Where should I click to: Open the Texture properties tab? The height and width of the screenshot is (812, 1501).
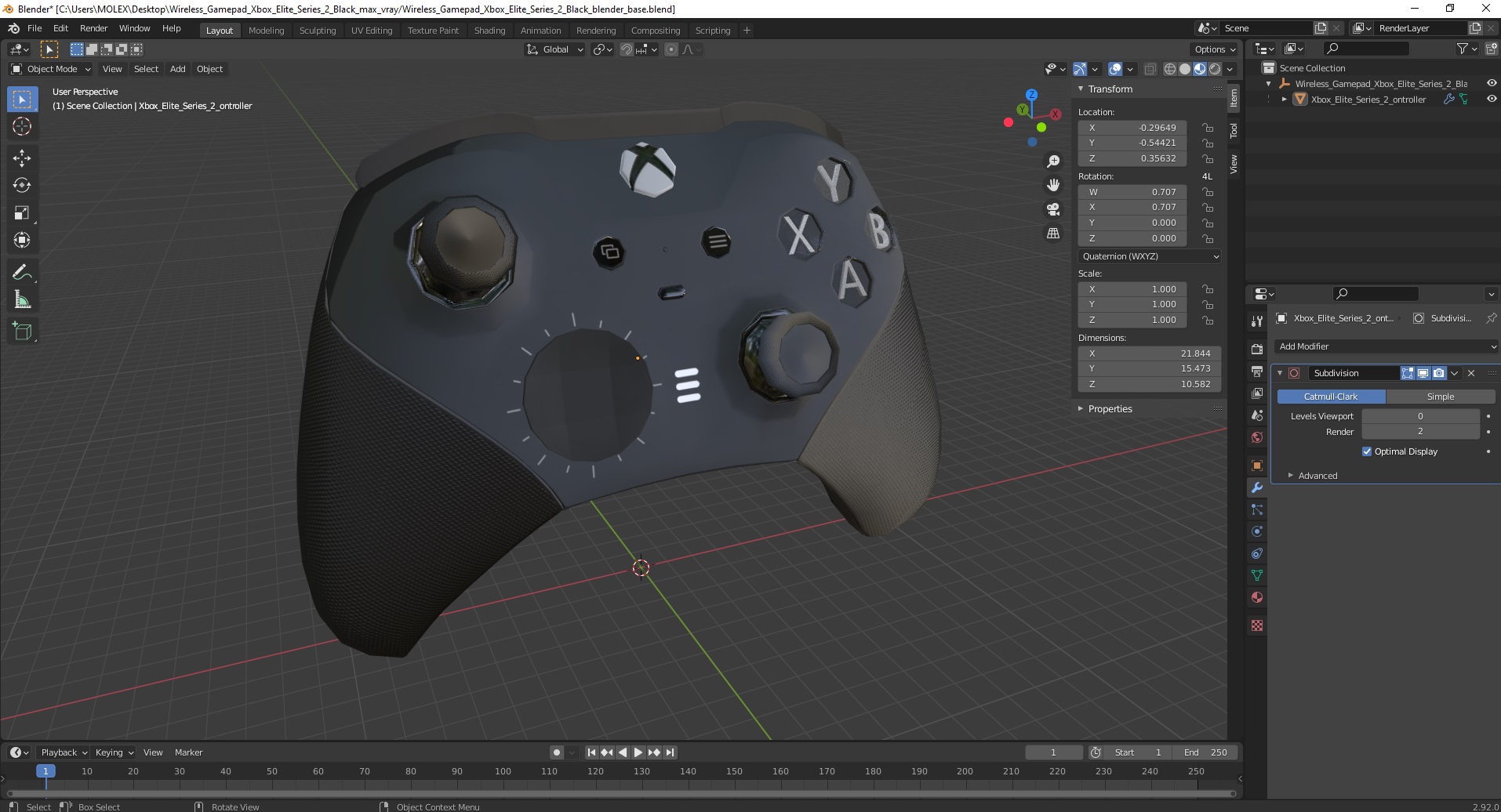(1257, 625)
